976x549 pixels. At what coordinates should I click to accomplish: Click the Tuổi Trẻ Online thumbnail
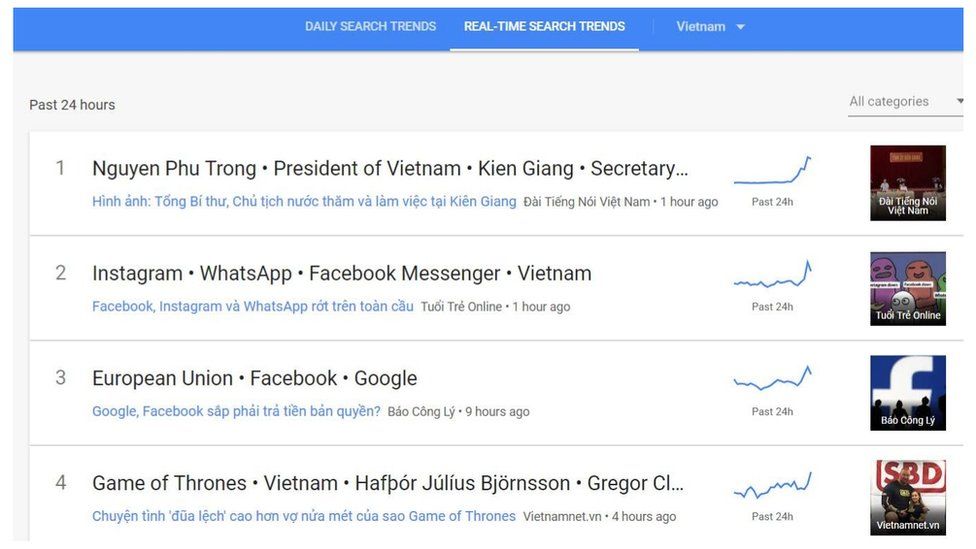point(907,288)
